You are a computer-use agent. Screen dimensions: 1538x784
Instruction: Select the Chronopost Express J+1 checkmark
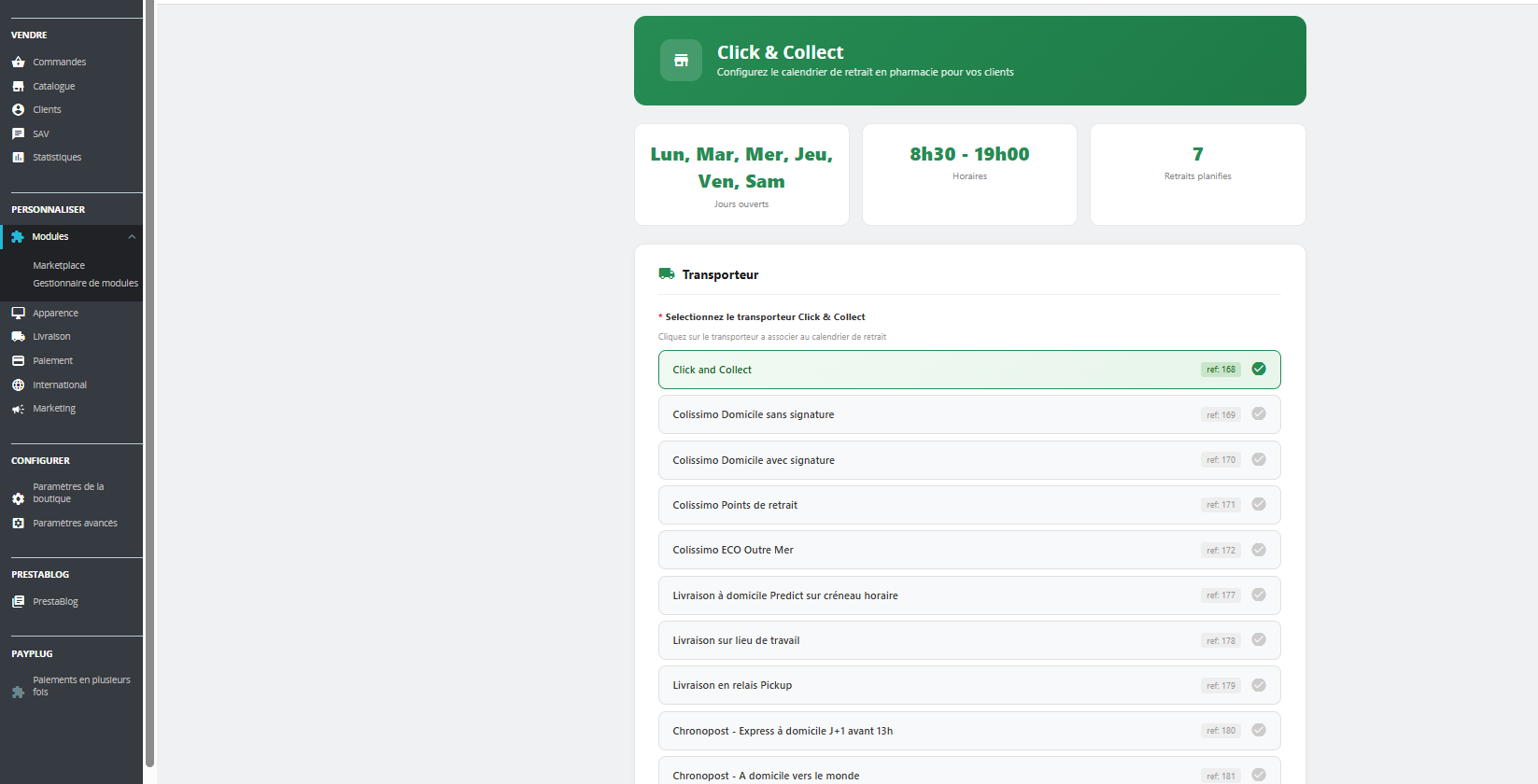pyautogui.click(x=1259, y=730)
